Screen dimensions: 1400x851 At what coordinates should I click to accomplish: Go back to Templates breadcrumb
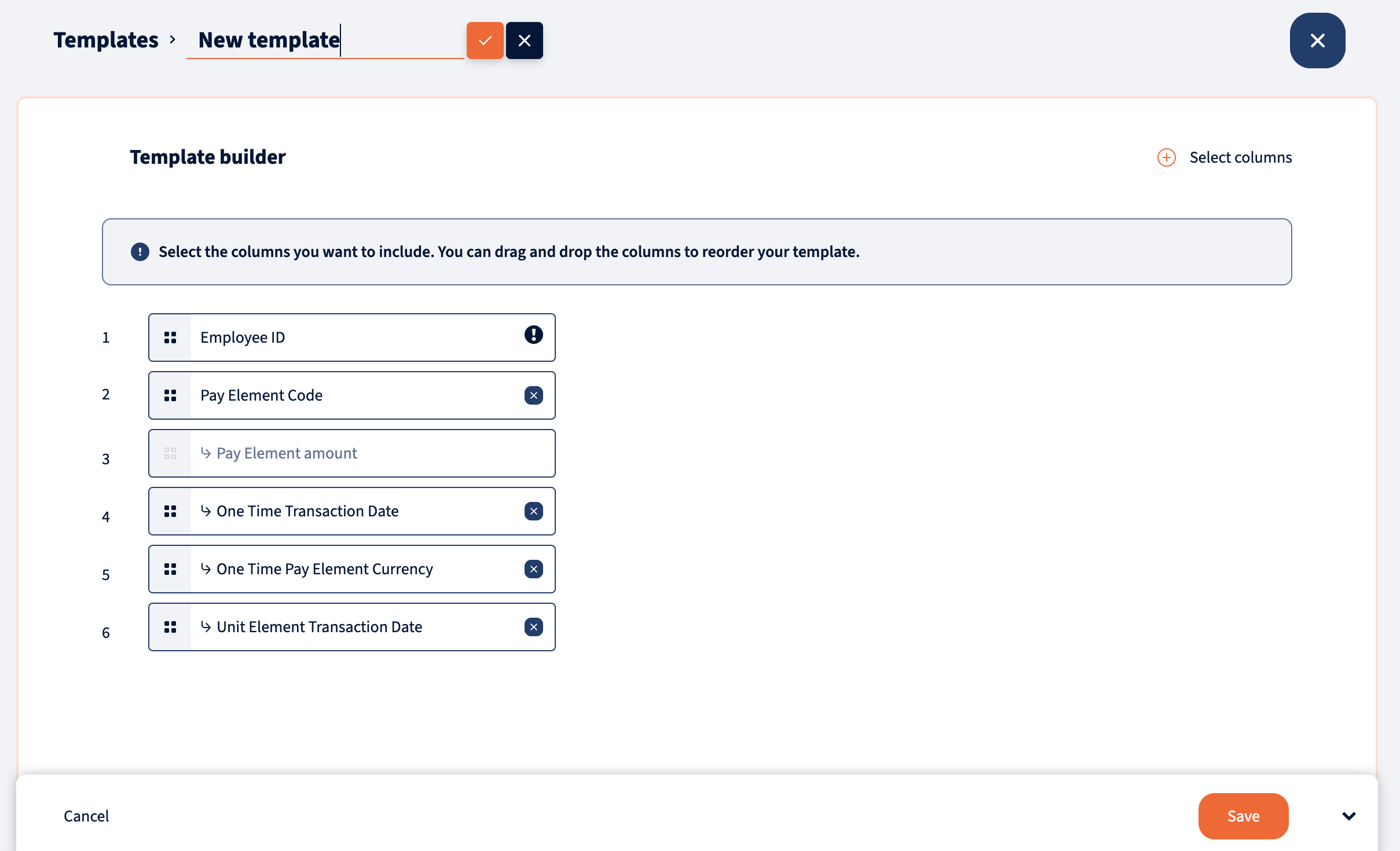[106, 41]
